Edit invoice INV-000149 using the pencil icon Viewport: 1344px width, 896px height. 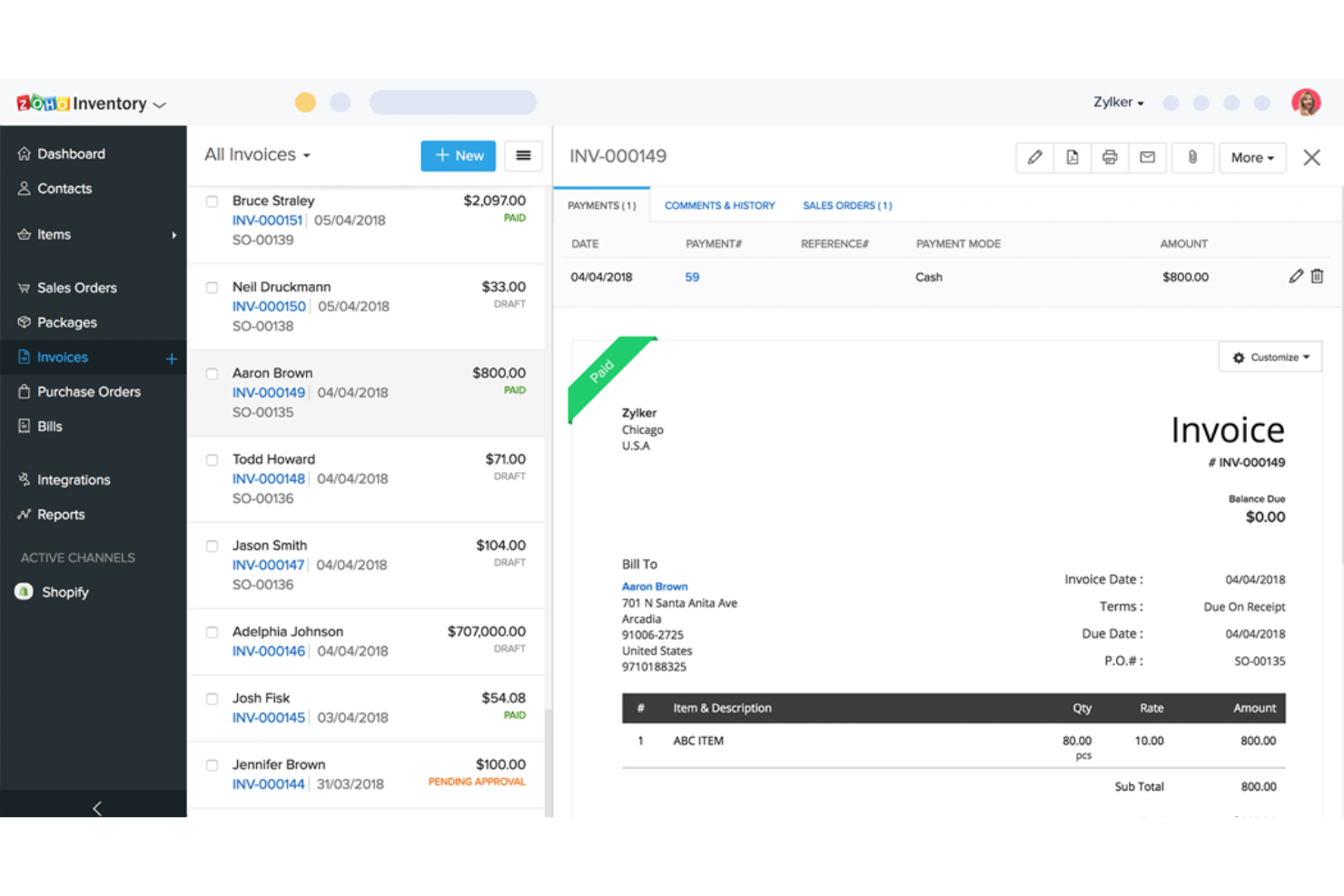tap(1034, 157)
